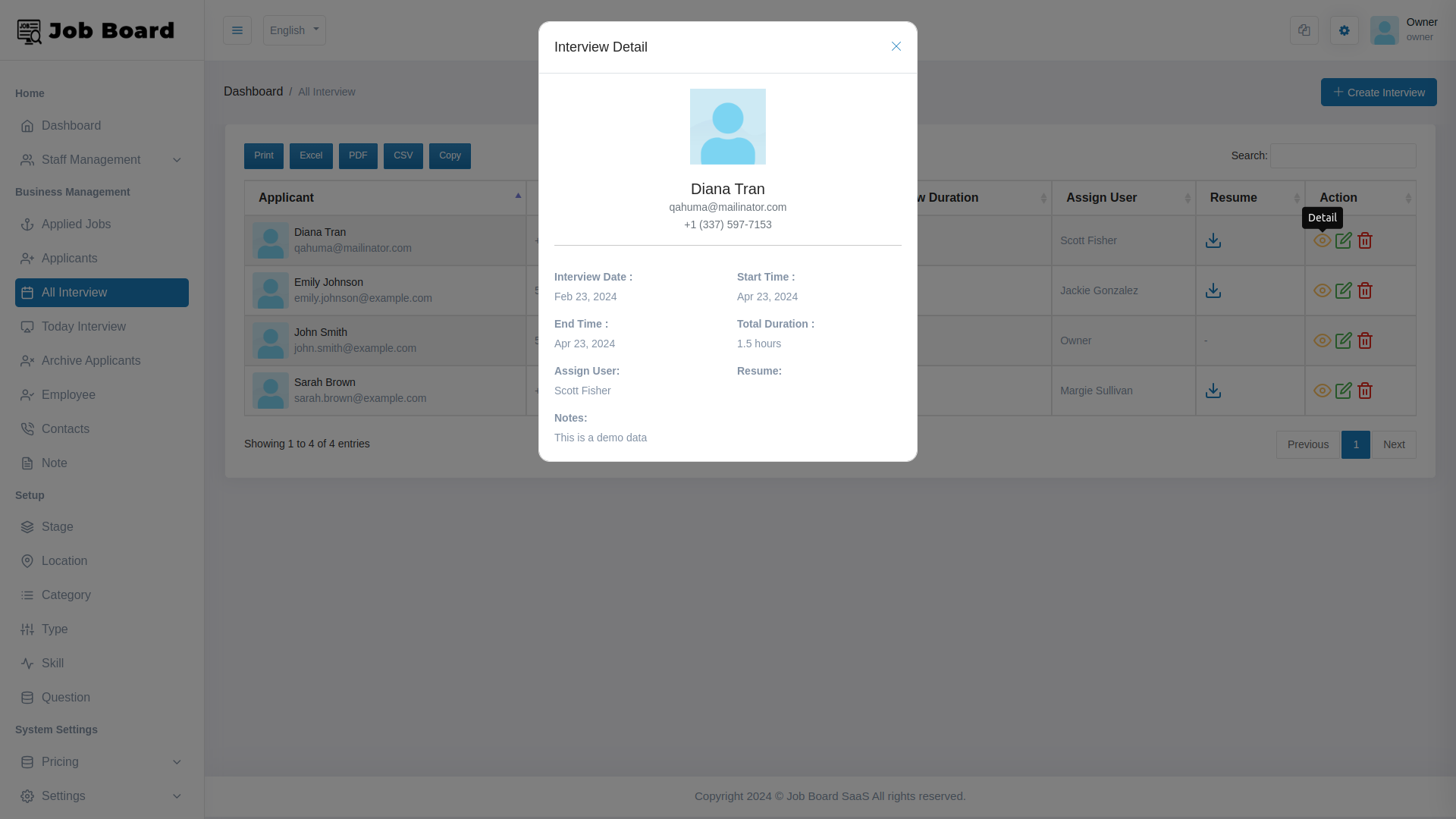The image size is (1456, 819).
Task: Expand the Staff Management menu
Action: (x=91, y=160)
